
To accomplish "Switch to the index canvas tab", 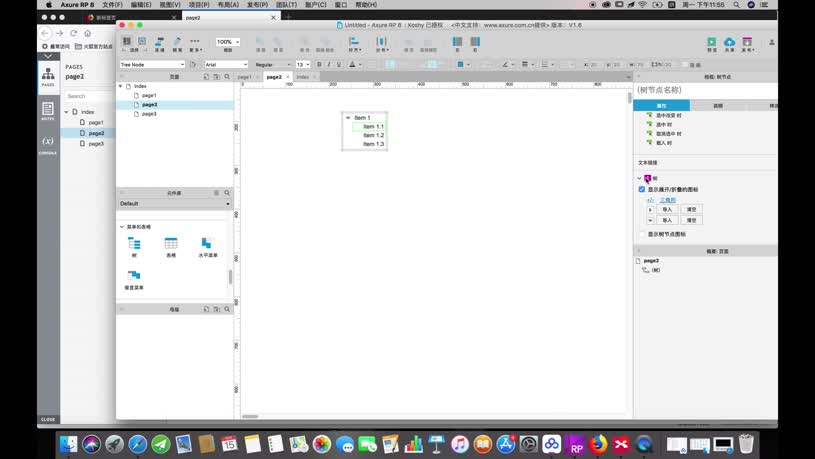I will (303, 77).
